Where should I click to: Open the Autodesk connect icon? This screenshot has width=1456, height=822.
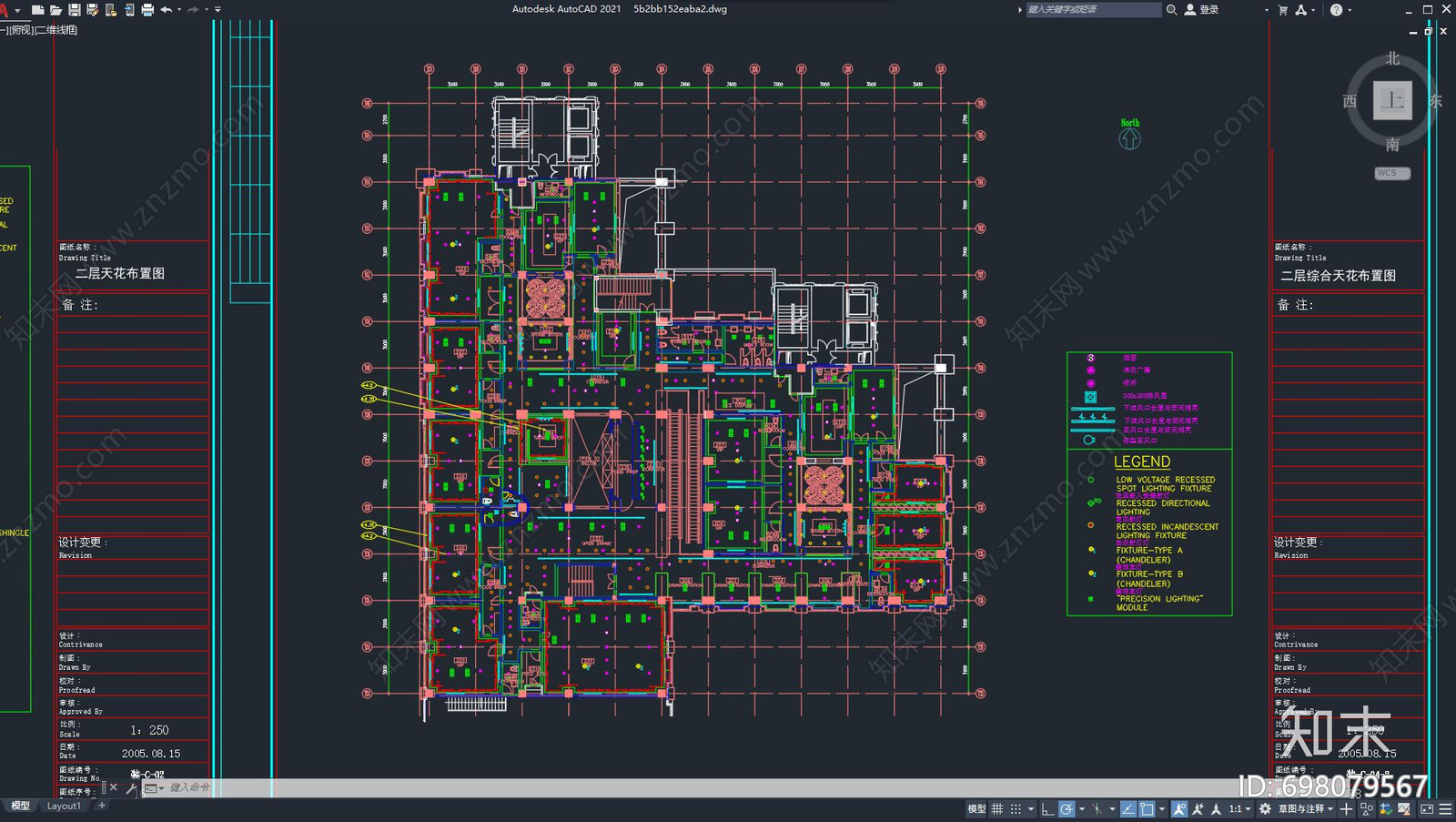pos(1301,9)
